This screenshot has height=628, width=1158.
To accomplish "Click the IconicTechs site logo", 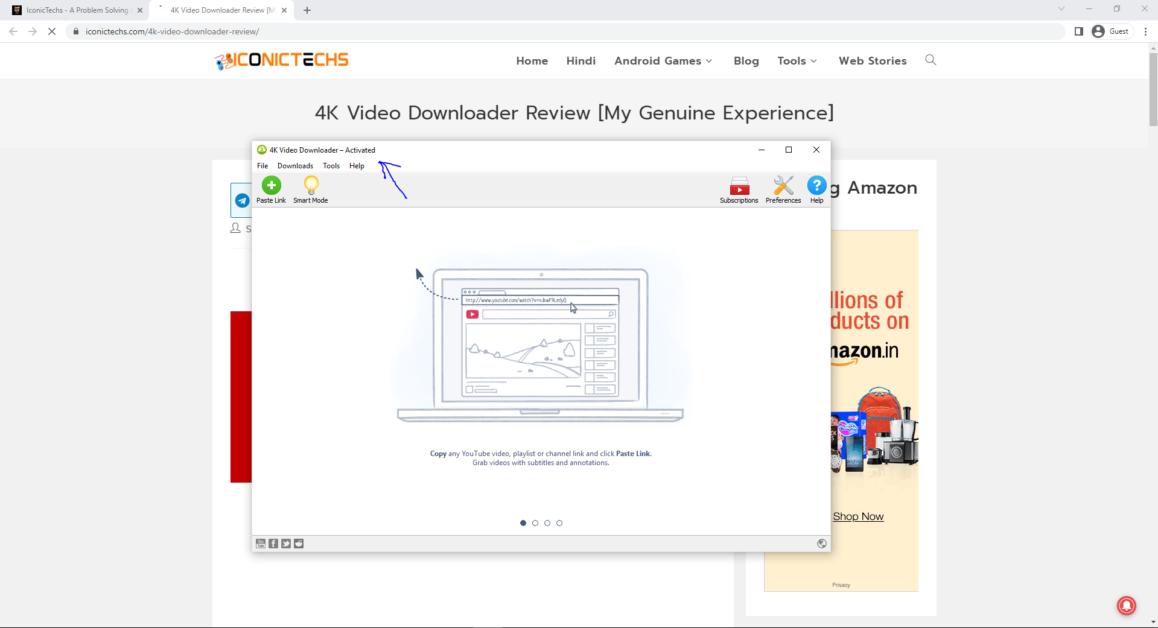I will (281, 61).
